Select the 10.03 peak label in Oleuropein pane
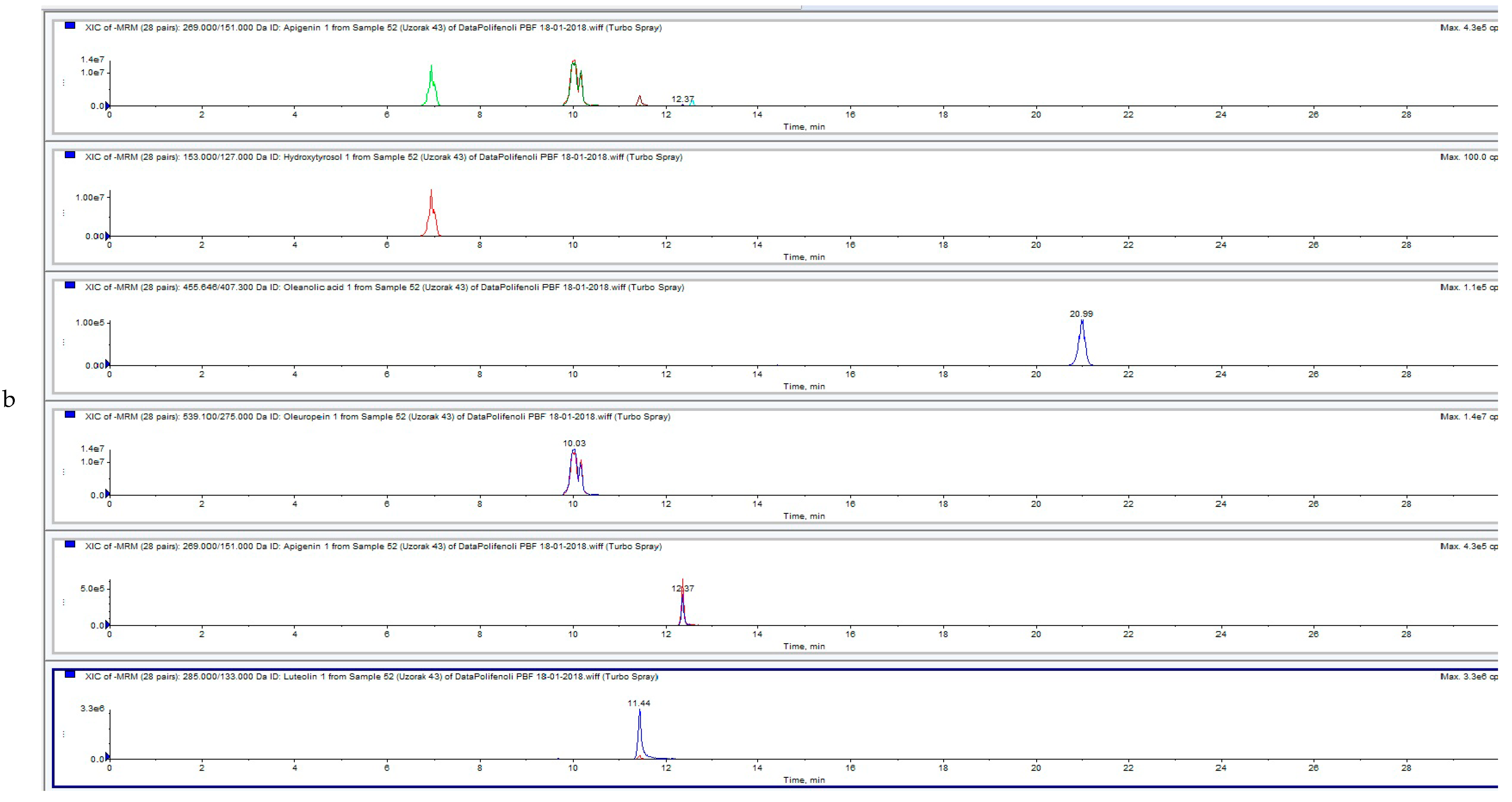Viewport: 1512px width, 802px height. 574,444
